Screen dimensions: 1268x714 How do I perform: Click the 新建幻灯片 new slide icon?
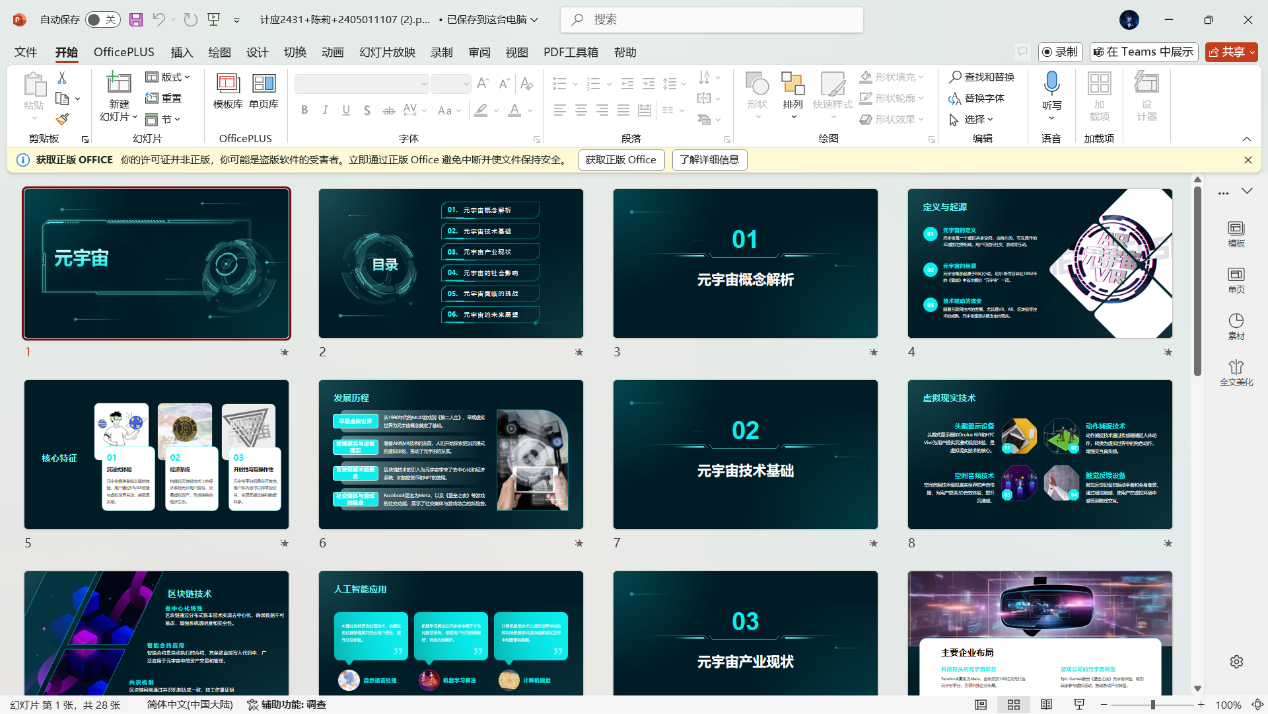click(x=119, y=84)
